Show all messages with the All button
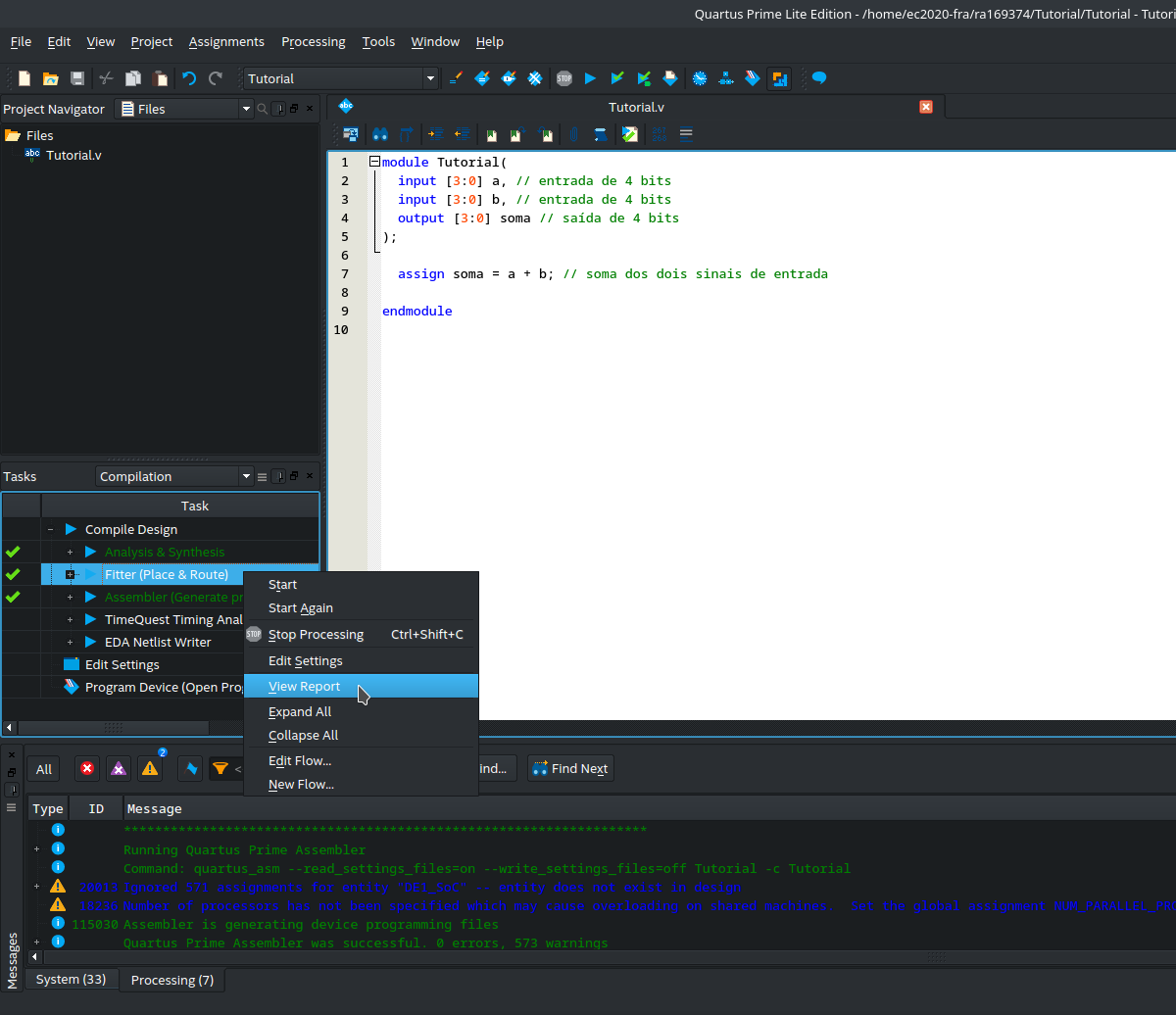Screen dimensions: 1176x1015 (44, 769)
